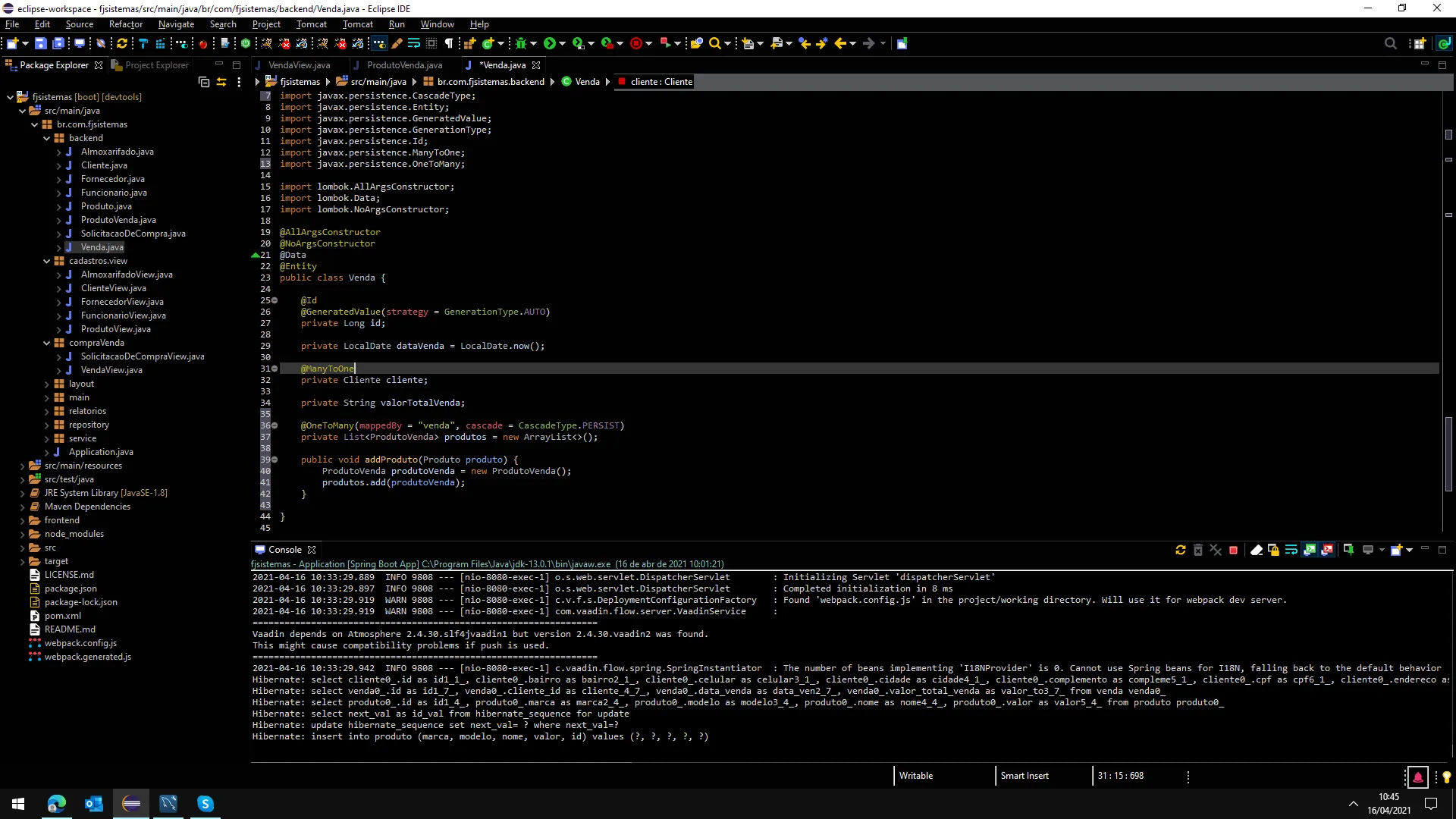Open Skype from the Windows taskbar
The image size is (1456, 819).
coord(206,803)
